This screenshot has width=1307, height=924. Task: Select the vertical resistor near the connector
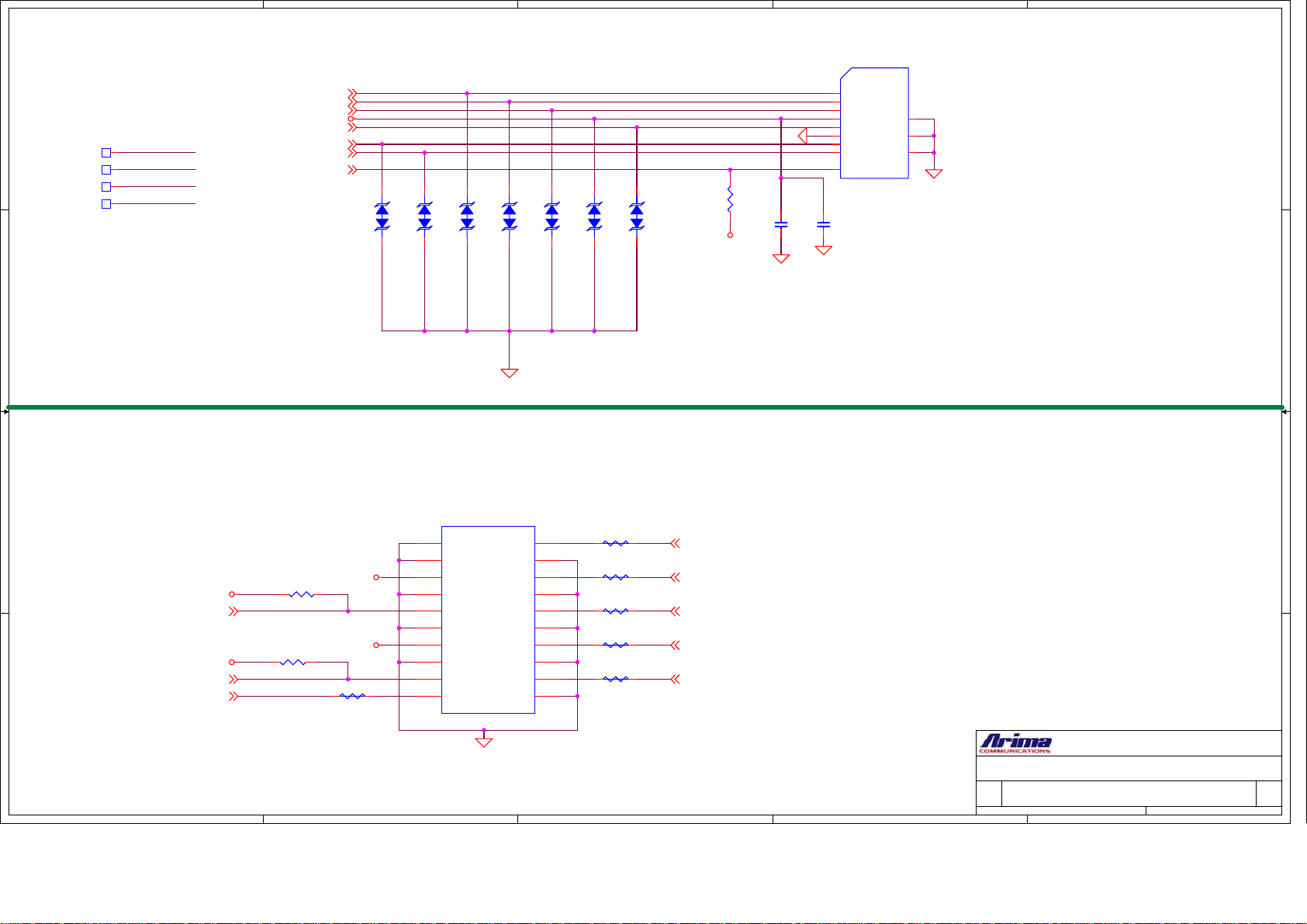point(730,201)
